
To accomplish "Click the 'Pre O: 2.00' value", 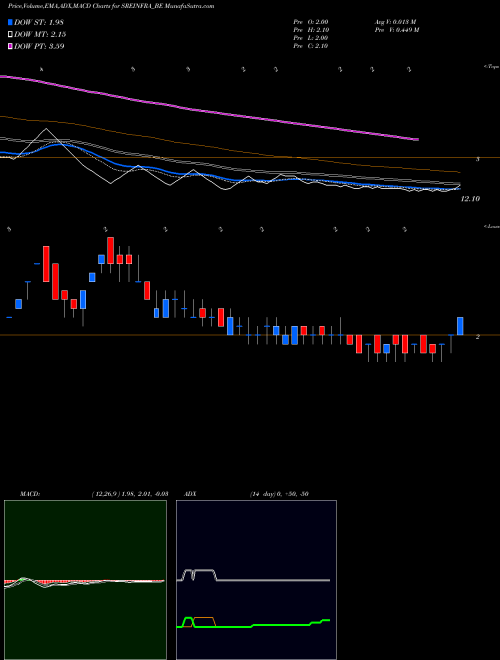I will coord(311,22).
